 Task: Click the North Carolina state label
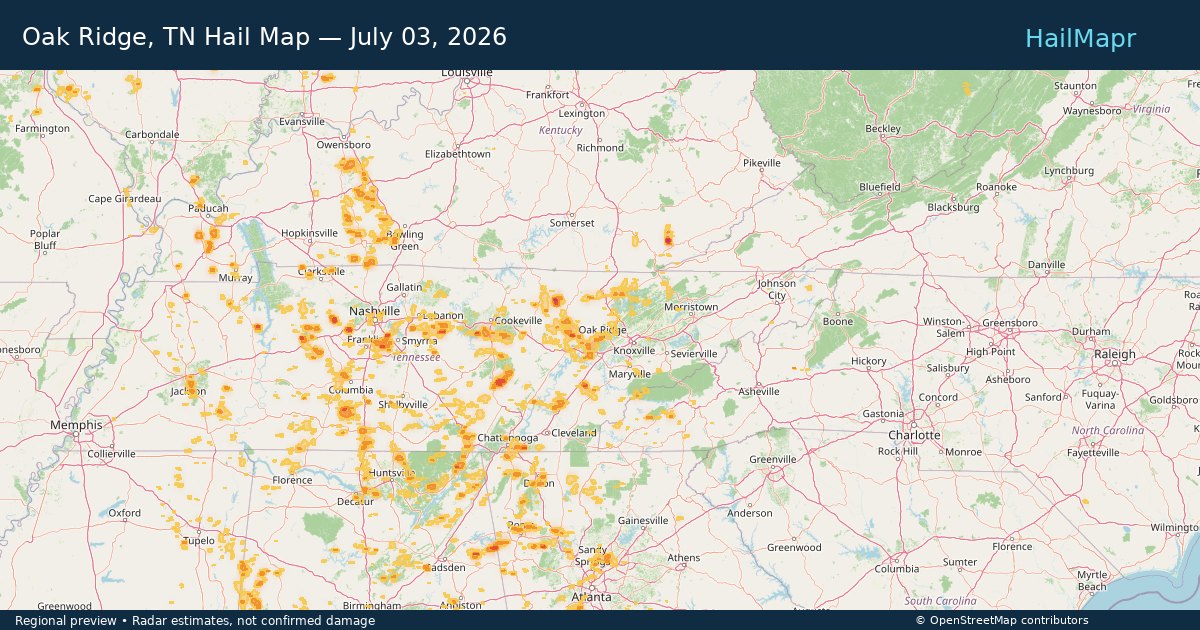(x=1108, y=430)
